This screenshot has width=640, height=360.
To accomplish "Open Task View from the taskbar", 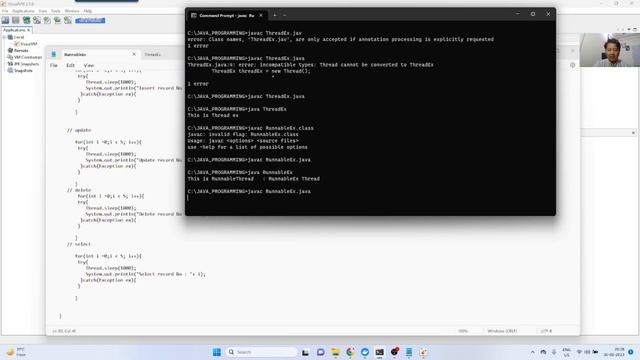I will (x=305, y=352).
